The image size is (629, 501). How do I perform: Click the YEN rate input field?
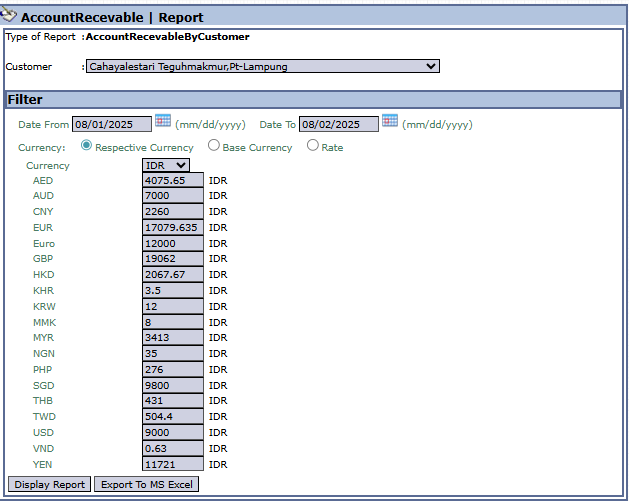tap(173, 464)
